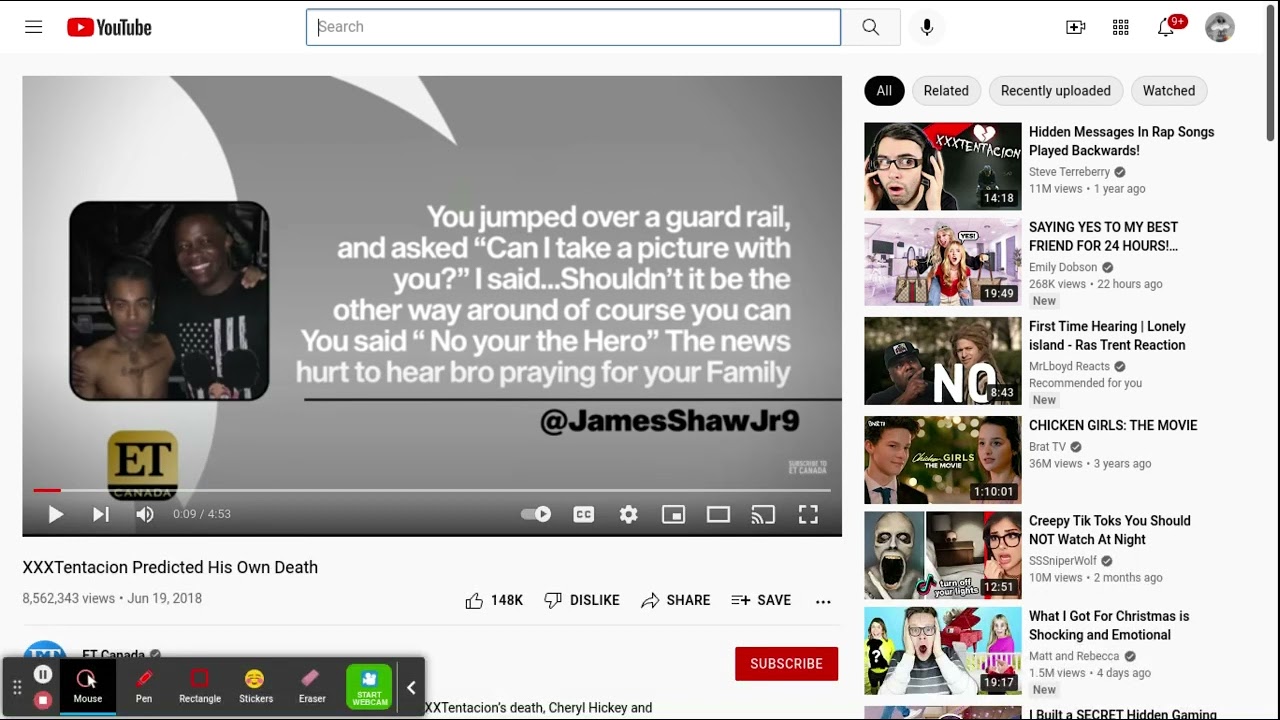Open Emily Dobson channel name
Viewport: 1280px width, 720px height.
(x=1063, y=268)
